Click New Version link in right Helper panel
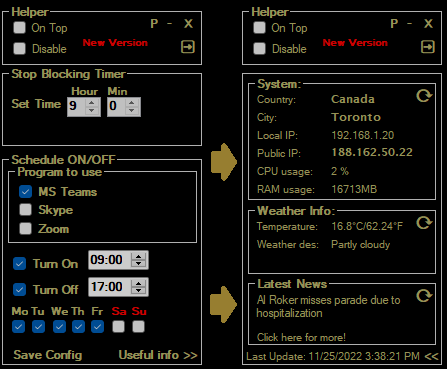The width and height of the screenshot is (447, 369). pos(355,43)
